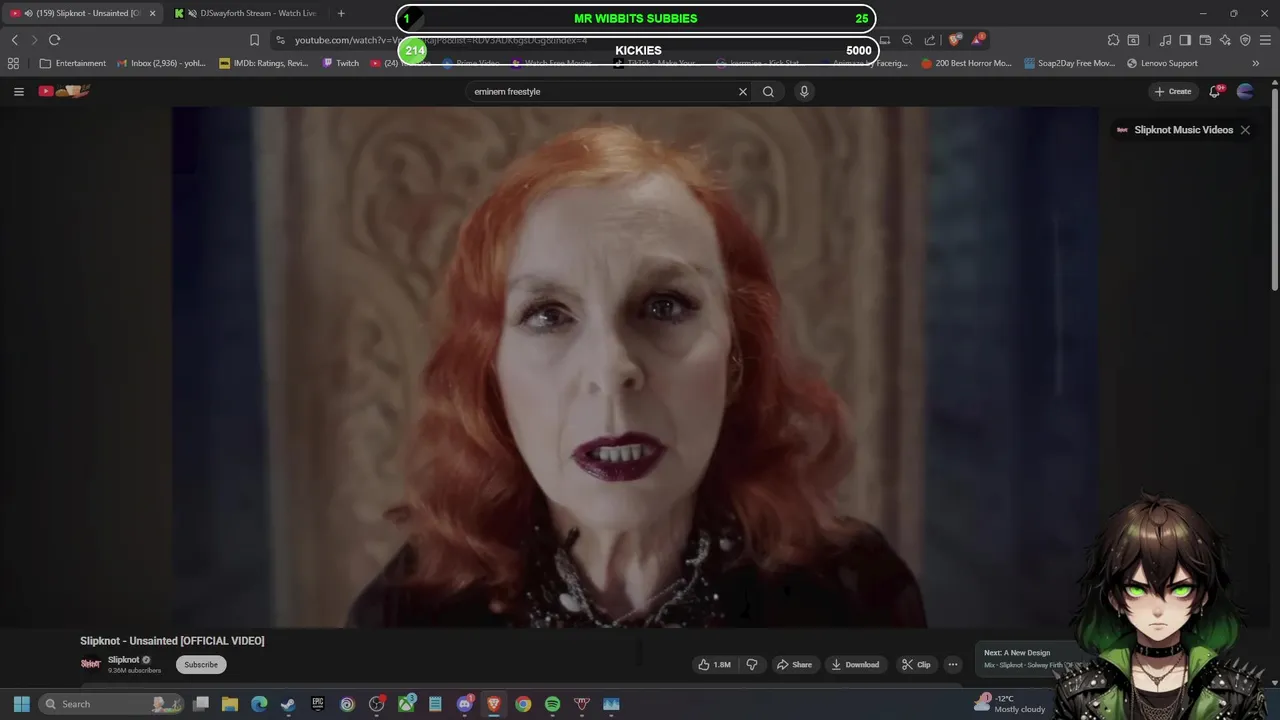
Task: Click the Windows taskbar Search box
Action: pos(110,704)
